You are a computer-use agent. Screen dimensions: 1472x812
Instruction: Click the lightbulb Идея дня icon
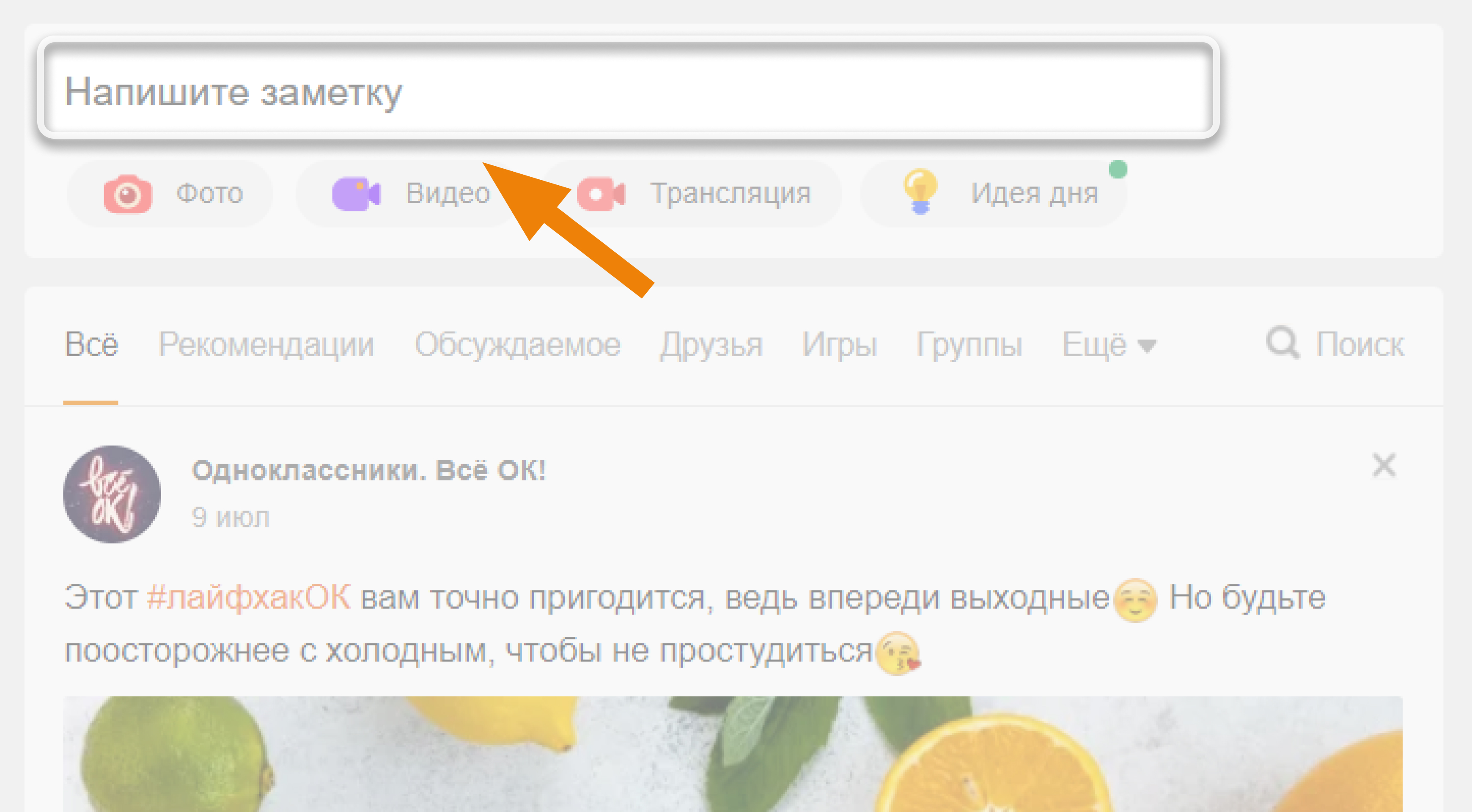(920, 192)
